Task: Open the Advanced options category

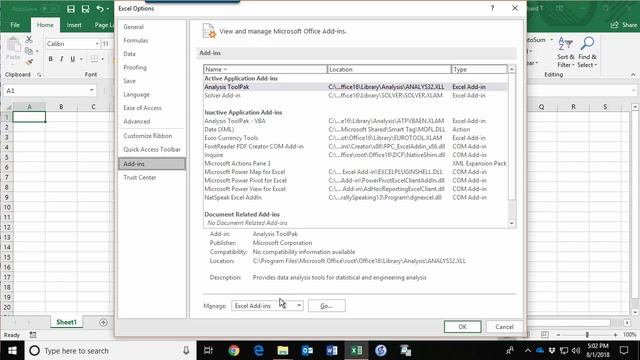Action: tap(137, 122)
